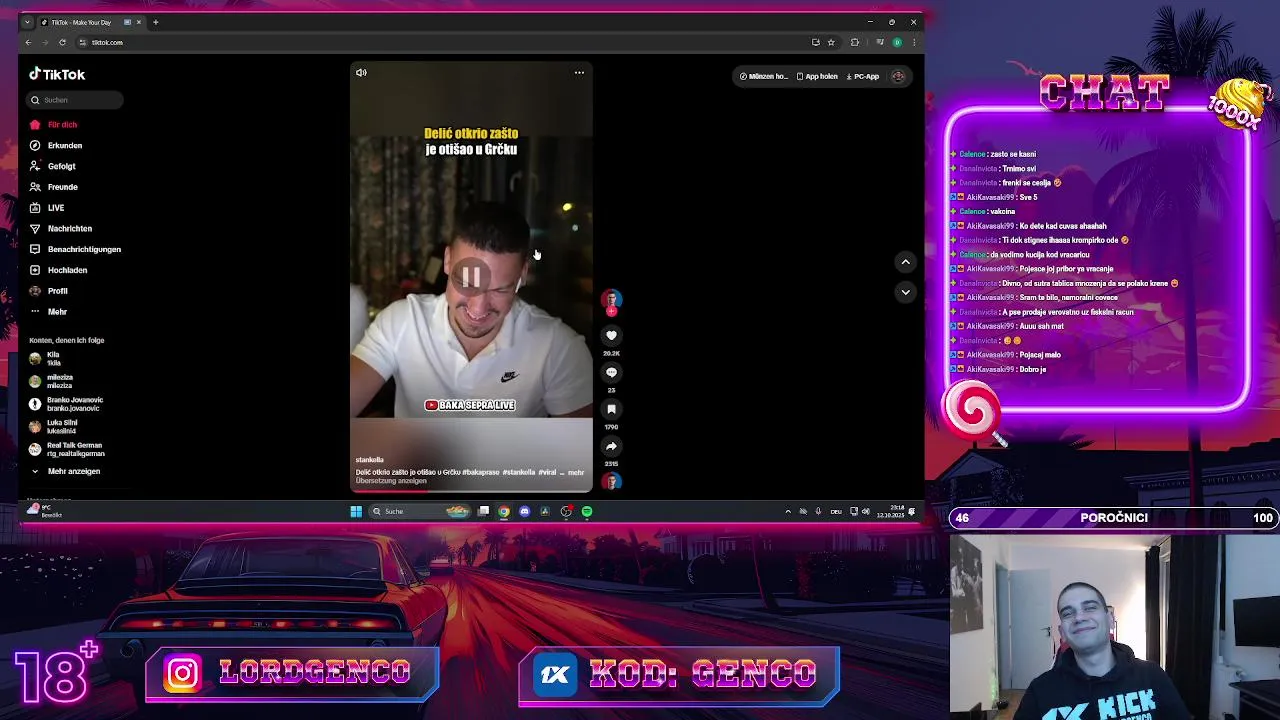The height and width of the screenshot is (720, 1280).
Task: Follow creator via red plus avatar
Action: 611,311
